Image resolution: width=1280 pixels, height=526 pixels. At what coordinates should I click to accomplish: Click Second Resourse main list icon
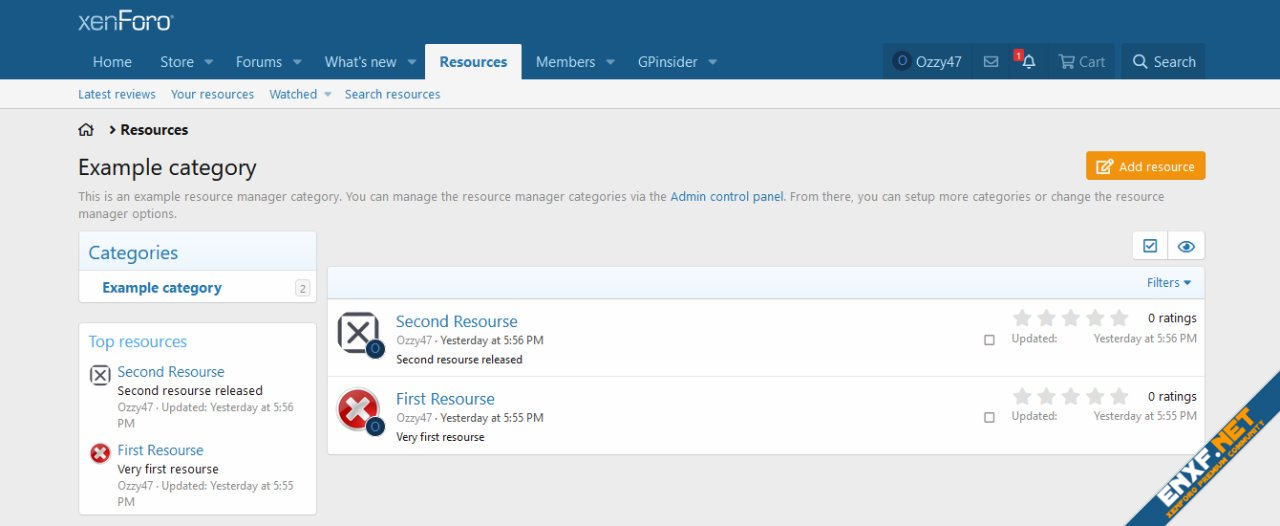tap(358, 332)
